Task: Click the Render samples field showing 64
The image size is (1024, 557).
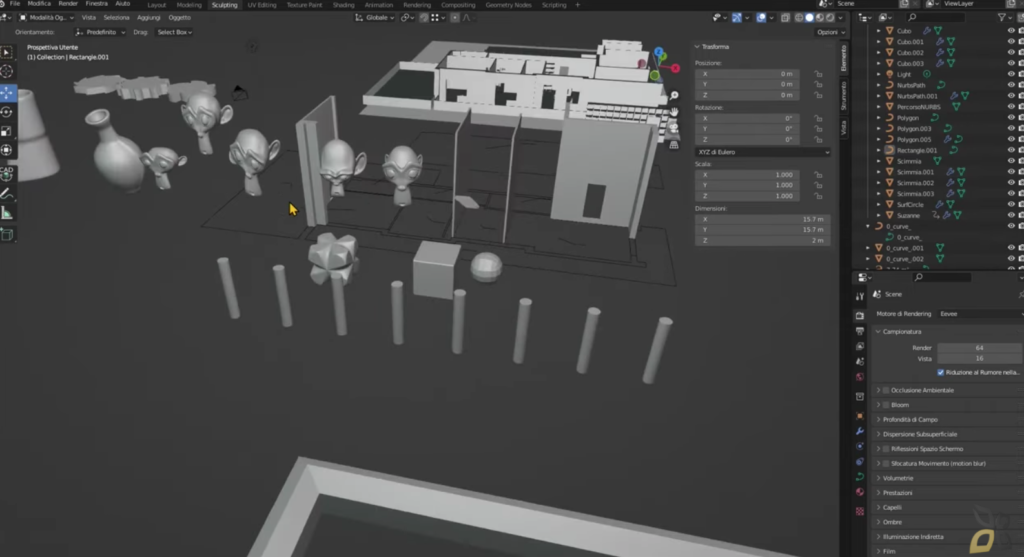Action: click(979, 348)
